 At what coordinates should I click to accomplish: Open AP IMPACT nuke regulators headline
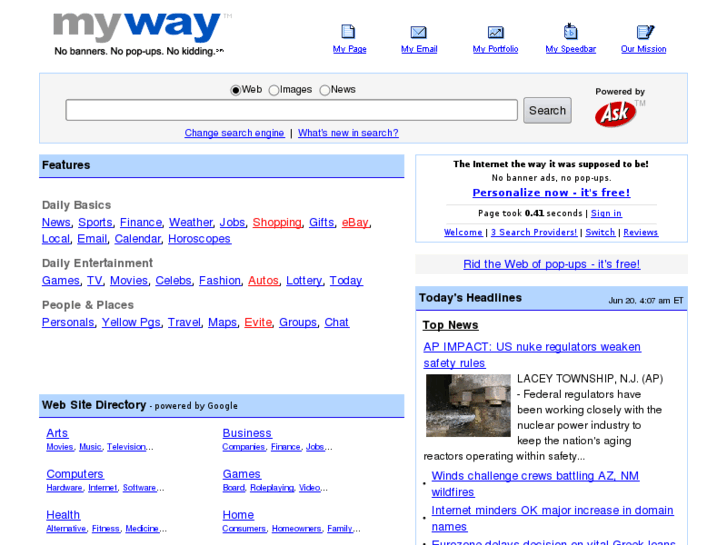(532, 355)
